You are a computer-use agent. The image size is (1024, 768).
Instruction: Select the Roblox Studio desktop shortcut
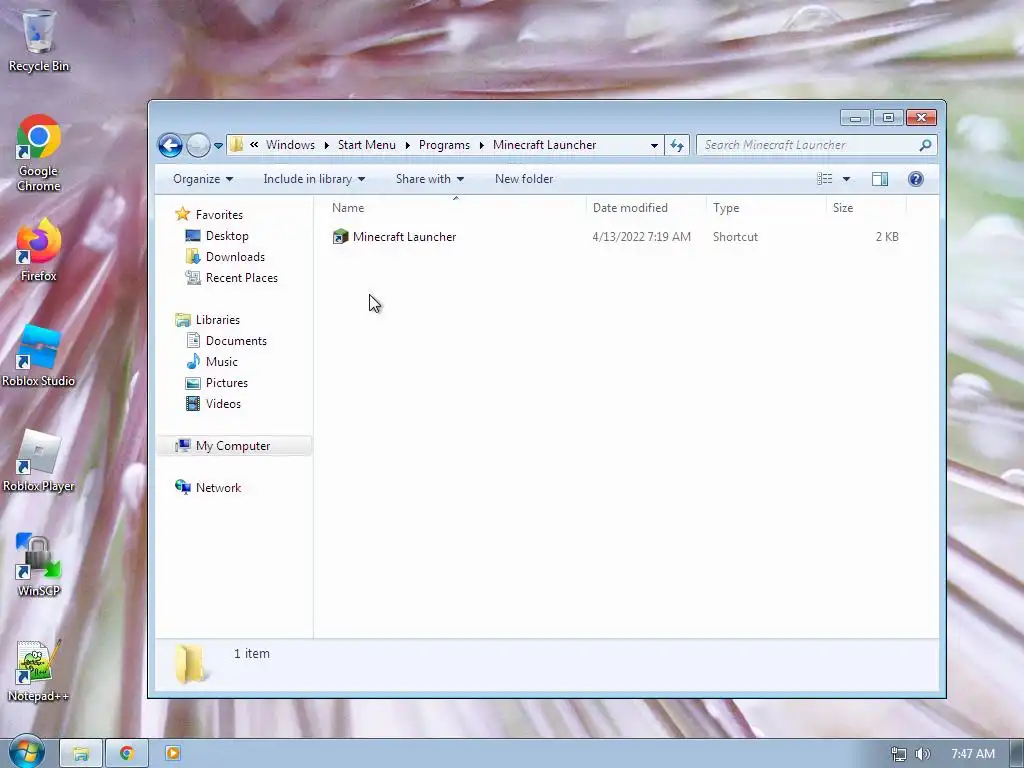[x=39, y=357]
